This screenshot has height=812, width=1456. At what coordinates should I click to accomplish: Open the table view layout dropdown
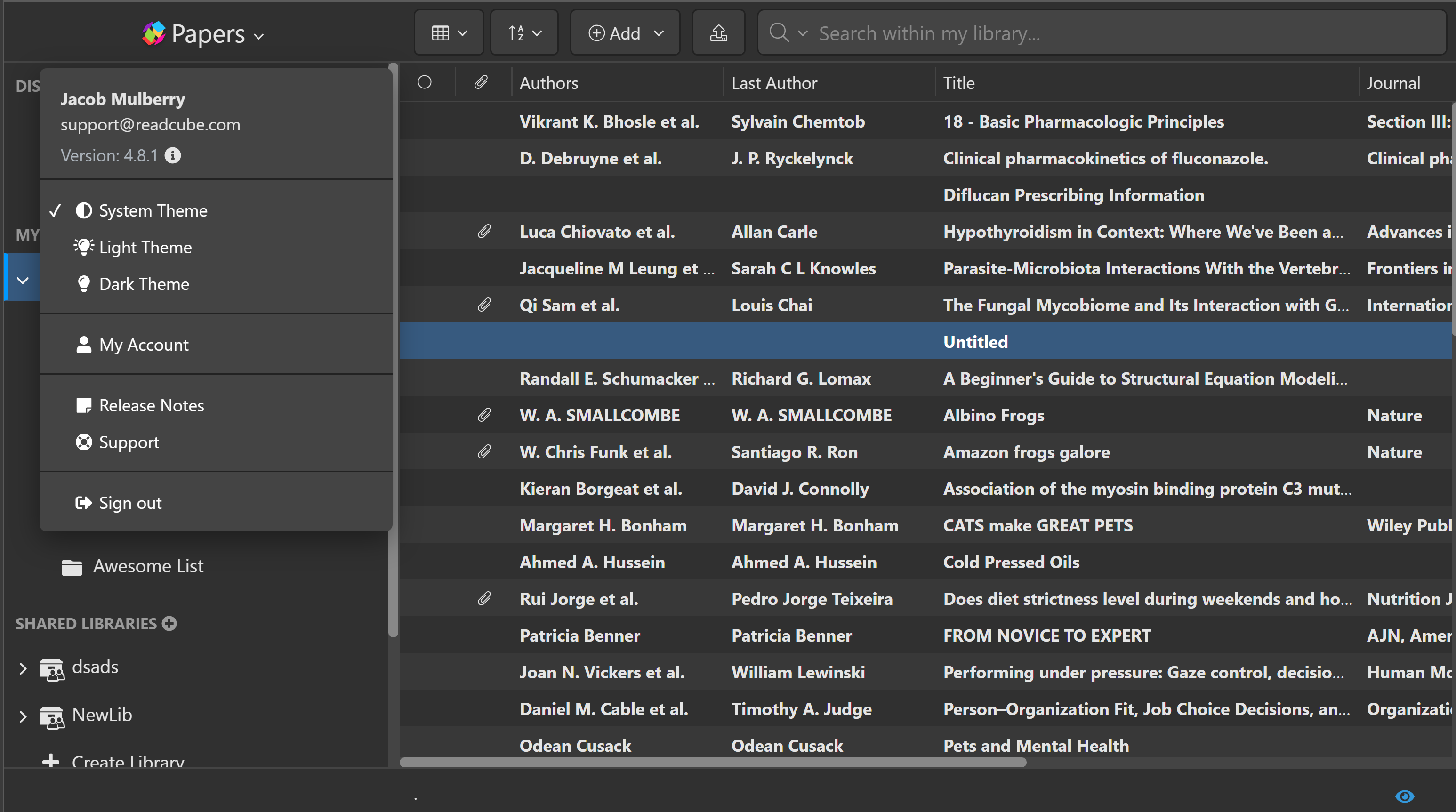[x=449, y=33]
